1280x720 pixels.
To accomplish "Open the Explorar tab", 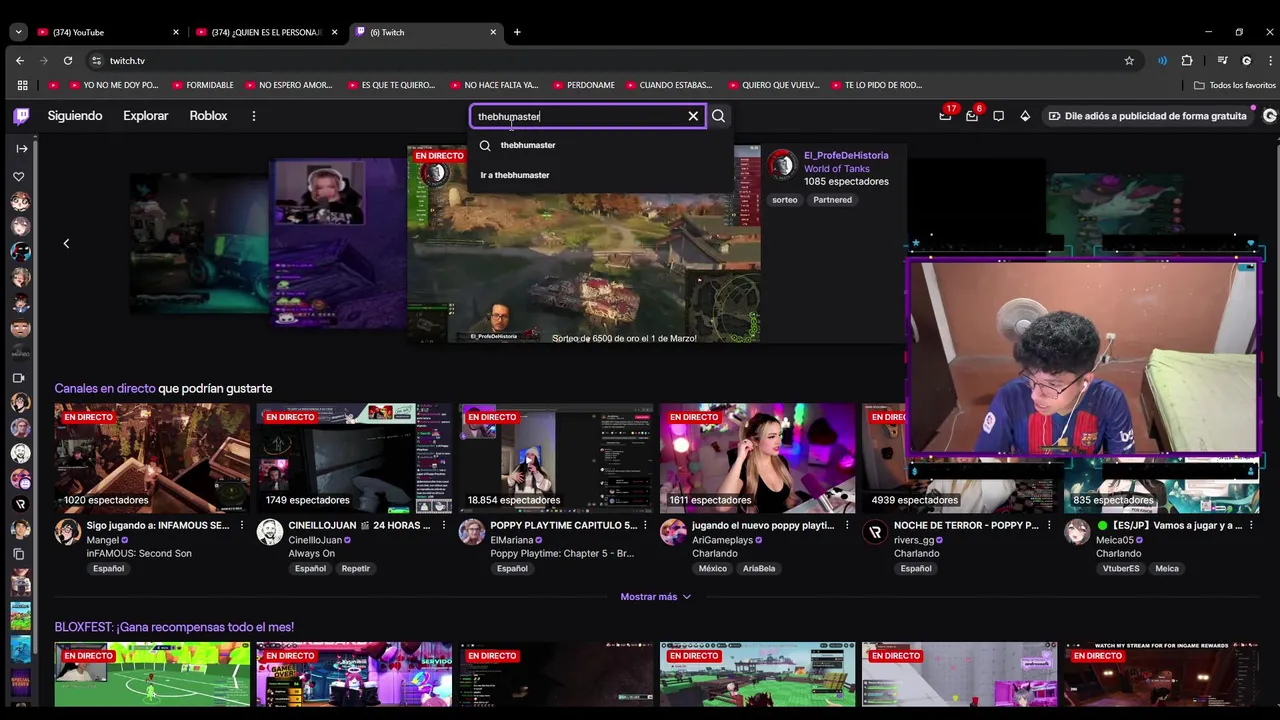I will (146, 116).
